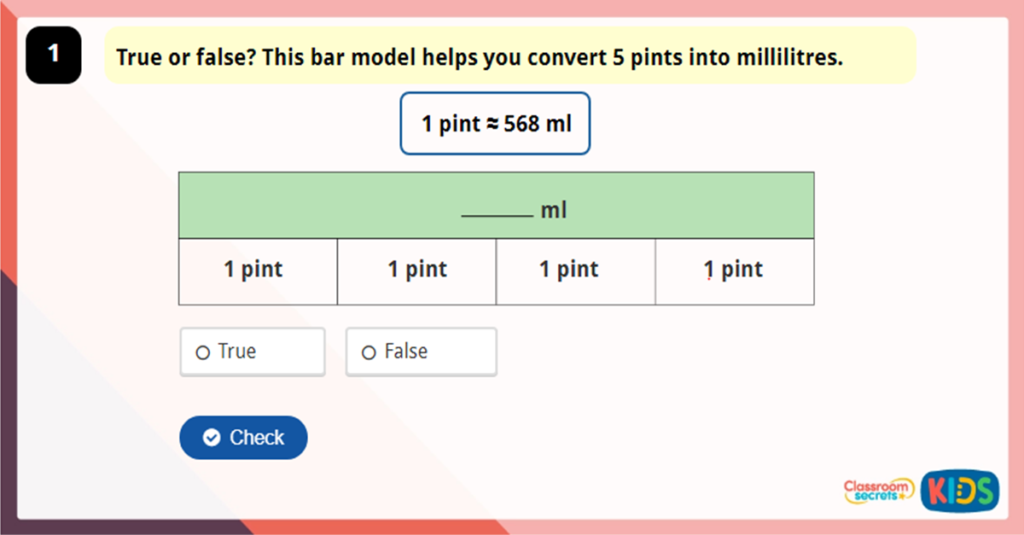
Task: Click the third 1 pint cell
Action: pos(575,271)
